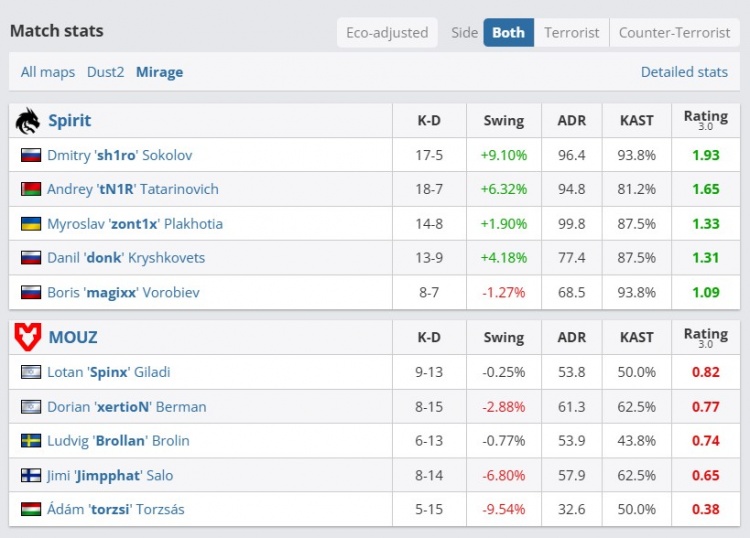Click the Spirit dragon team logo

27,121
